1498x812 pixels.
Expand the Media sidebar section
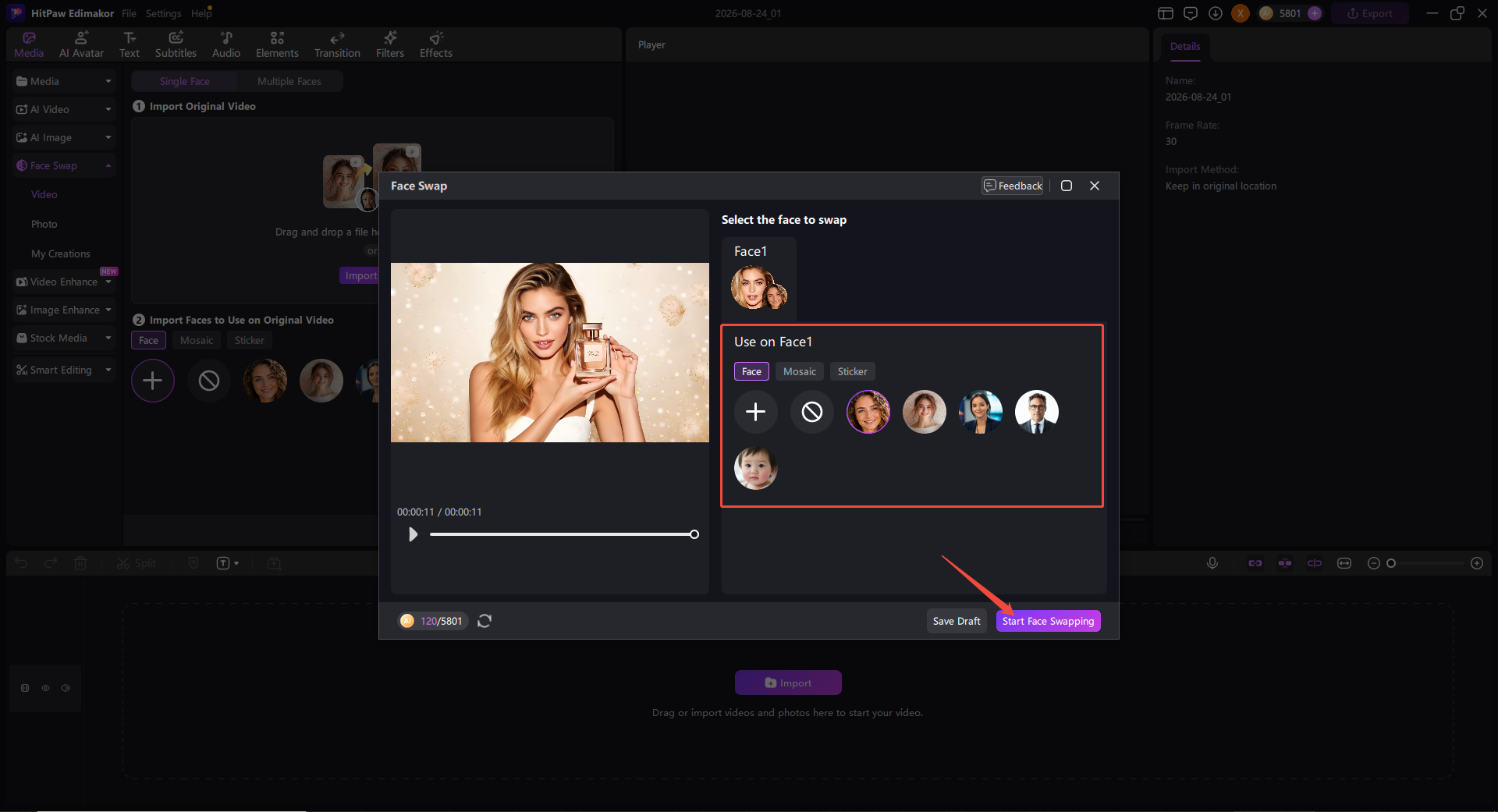[64, 81]
